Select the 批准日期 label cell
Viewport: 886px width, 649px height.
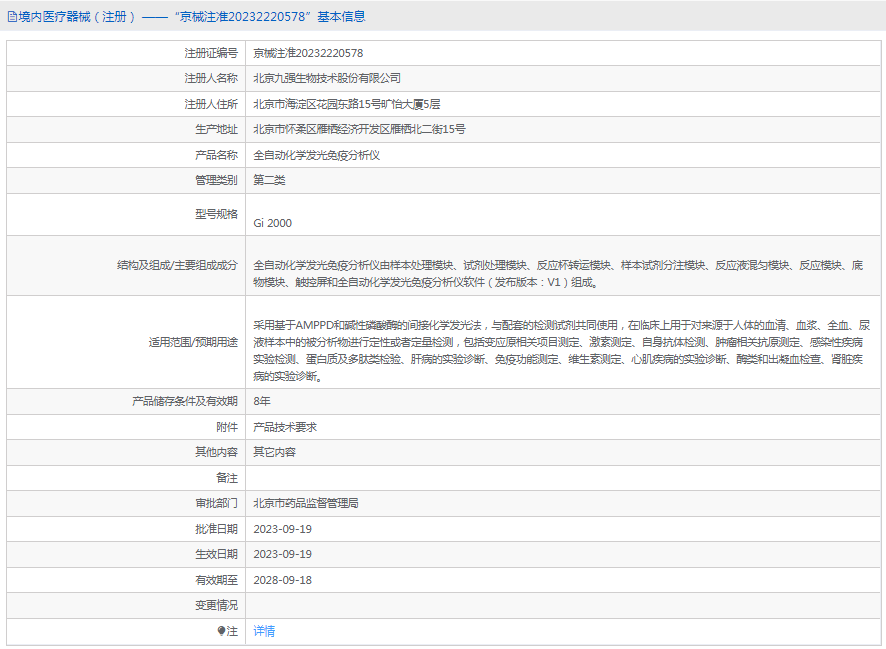pyautogui.click(x=126, y=529)
